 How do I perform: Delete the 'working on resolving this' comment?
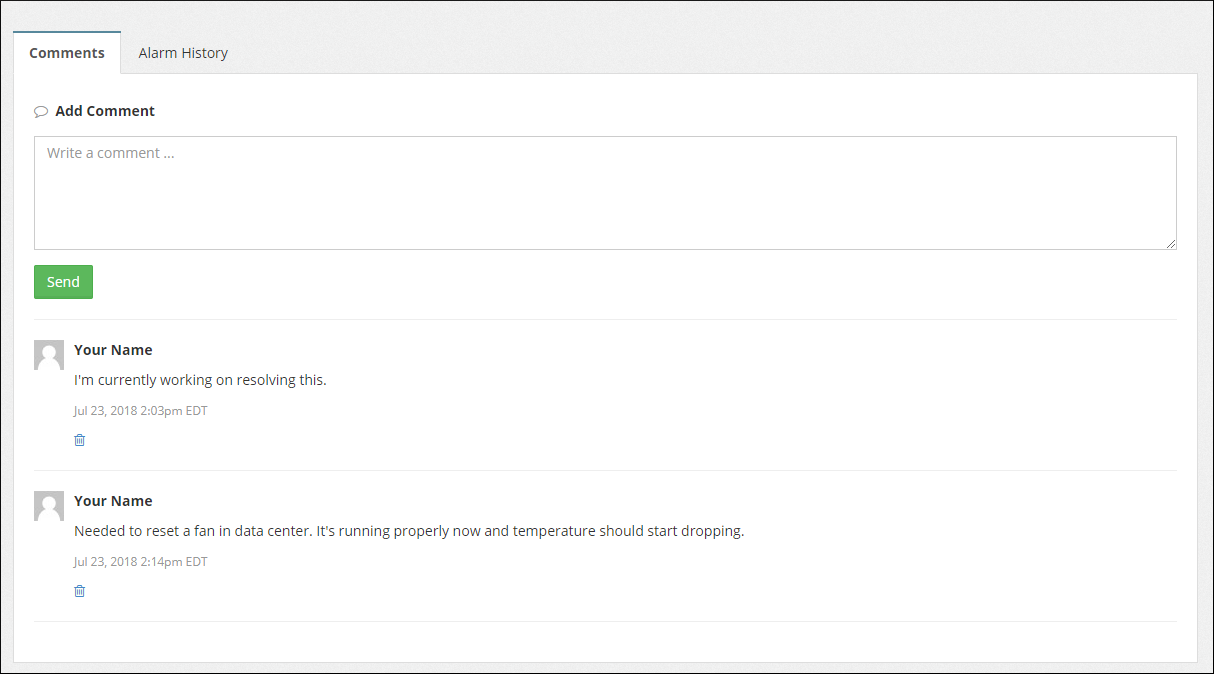click(x=80, y=440)
